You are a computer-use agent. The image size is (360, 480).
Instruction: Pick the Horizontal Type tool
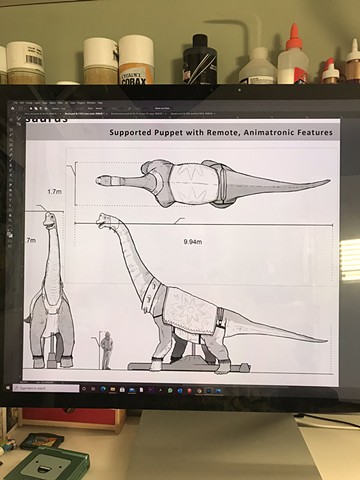tap(11, 200)
